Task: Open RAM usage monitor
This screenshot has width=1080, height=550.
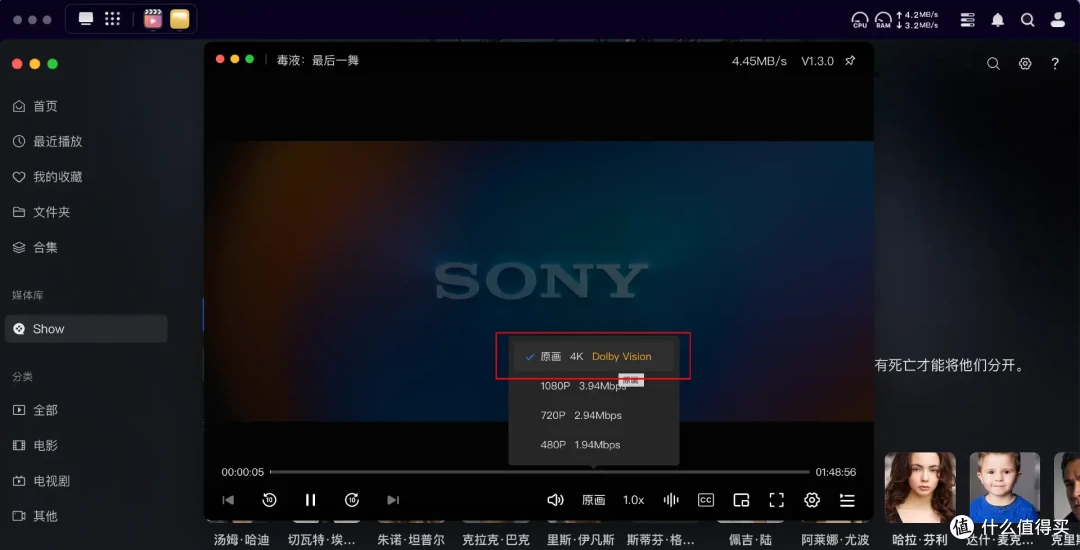Action: tap(883, 20)
